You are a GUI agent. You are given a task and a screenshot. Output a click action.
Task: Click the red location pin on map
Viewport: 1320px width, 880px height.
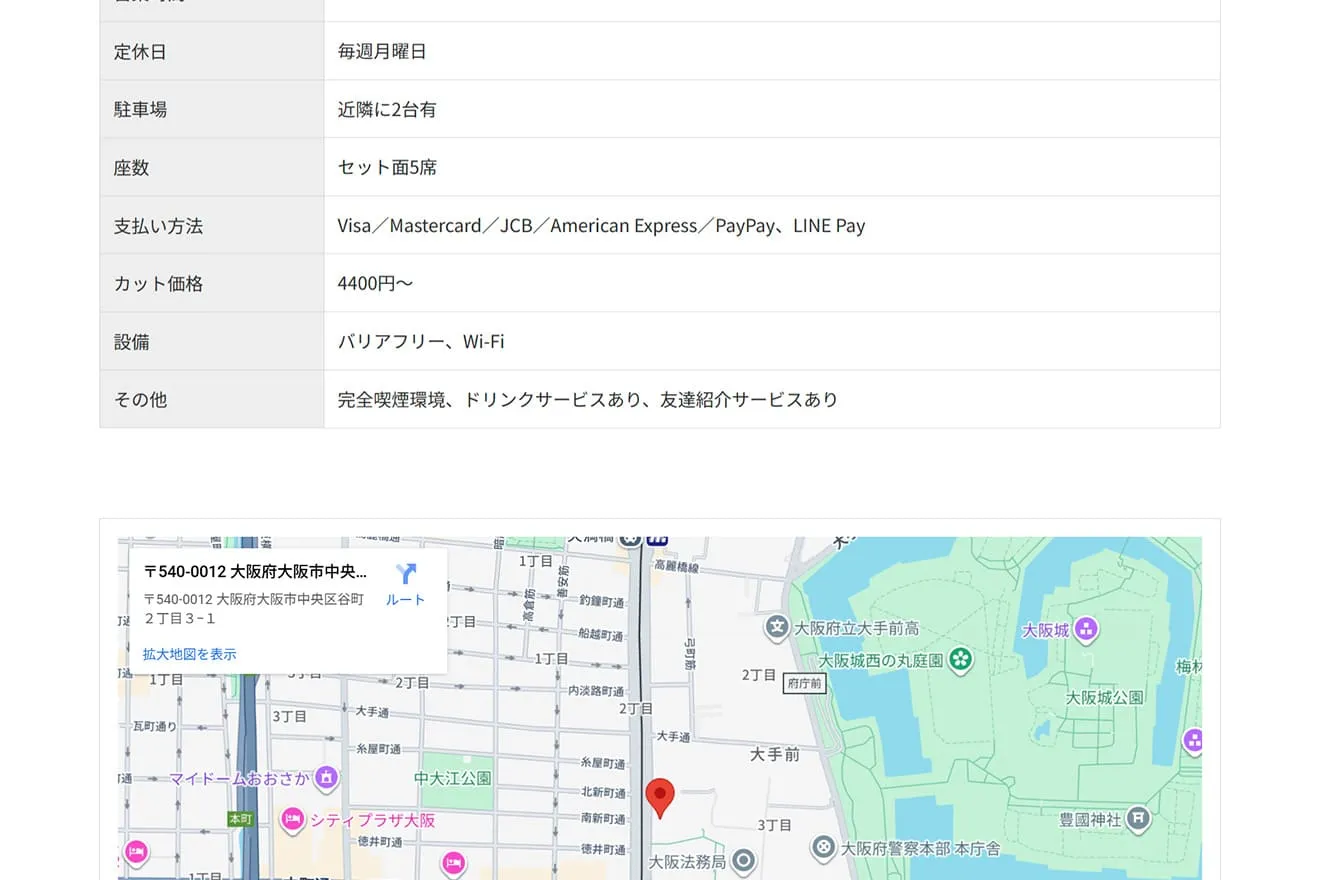coord(659,797)
